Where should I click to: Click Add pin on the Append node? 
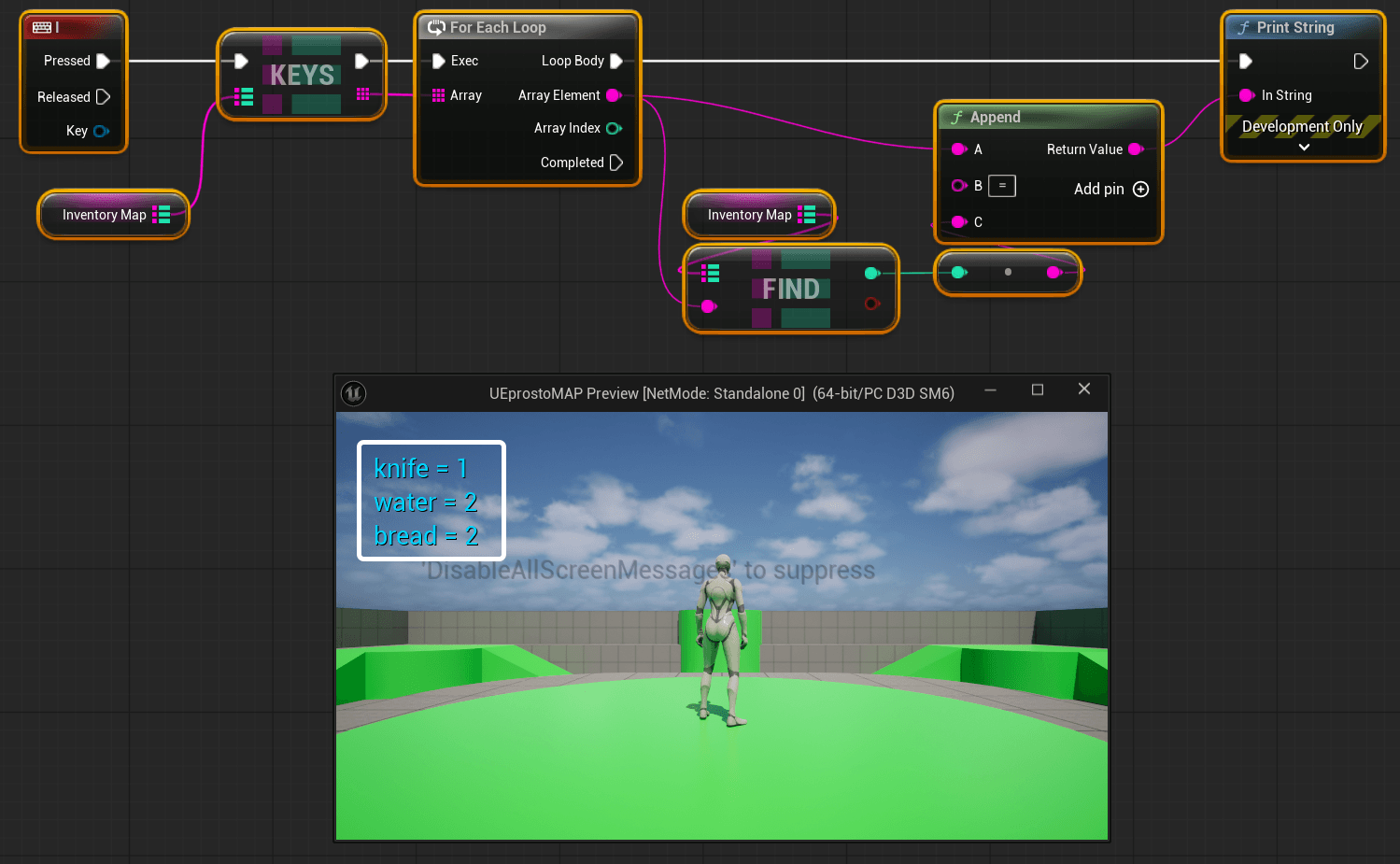pyautogui.click(x=1140, y=189)
